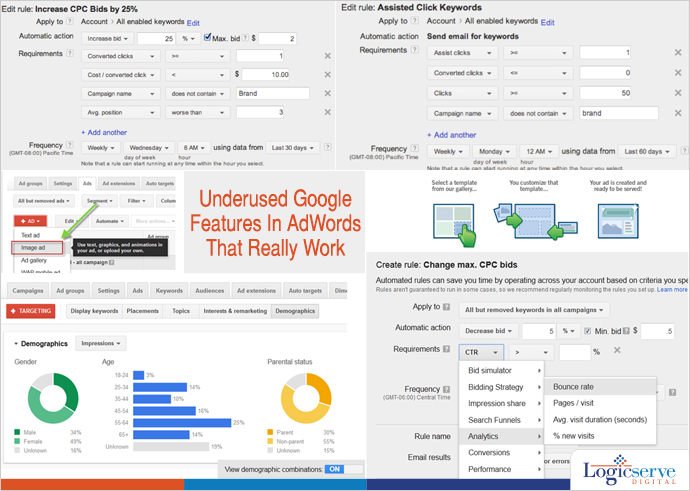The image size is (690, 491).
Task: Select Bounce rate from Analytics submenu
Action: click(573, 387)
